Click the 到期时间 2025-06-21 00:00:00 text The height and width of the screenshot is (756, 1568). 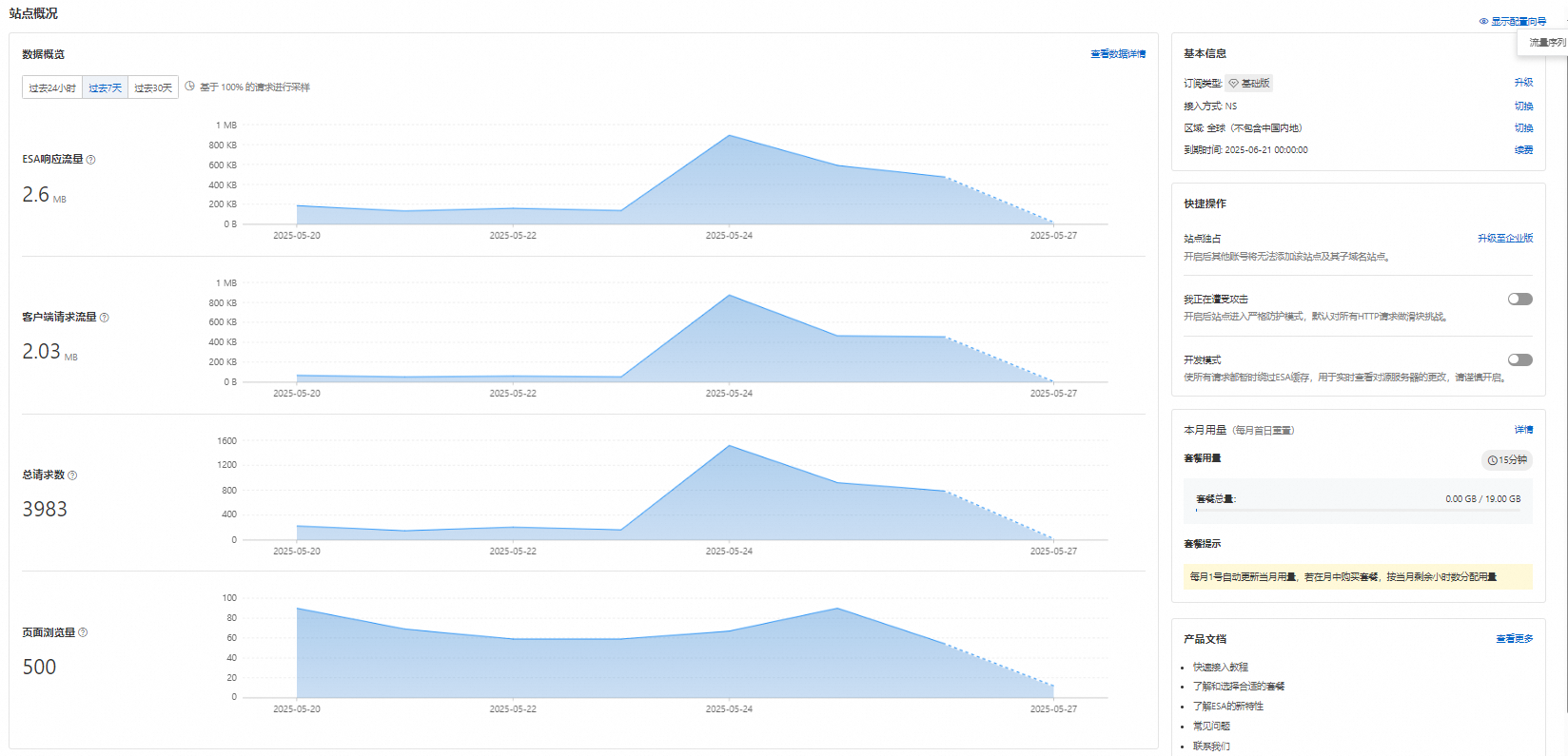(x=1245, y=150)
